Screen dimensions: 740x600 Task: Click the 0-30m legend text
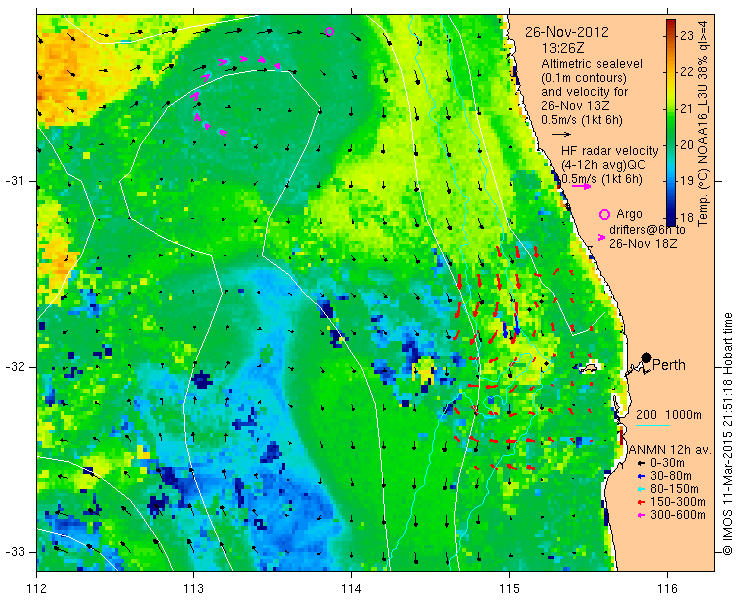coord(667,463)
